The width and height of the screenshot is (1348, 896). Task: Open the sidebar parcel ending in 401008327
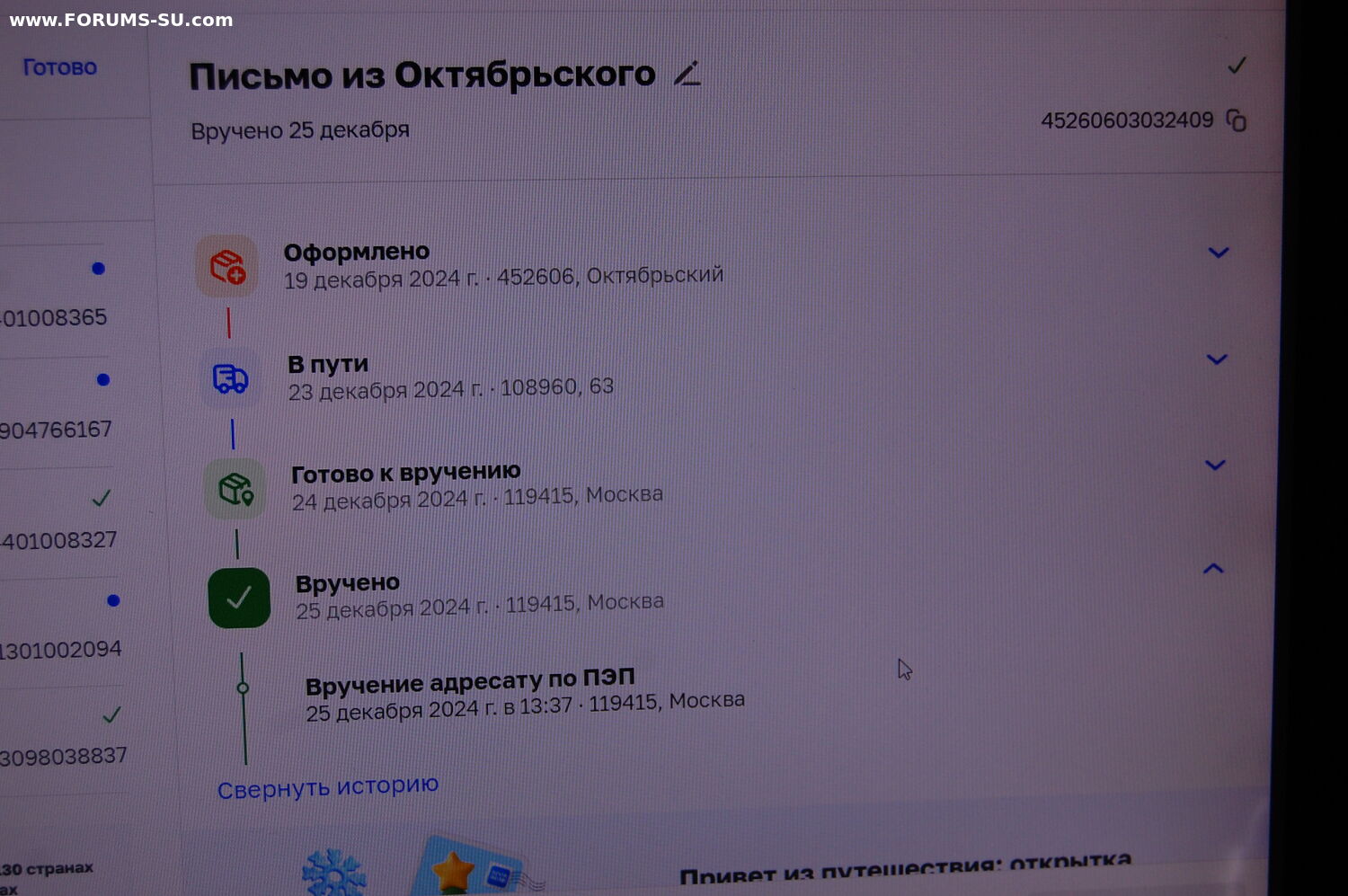tap(59, 540)
